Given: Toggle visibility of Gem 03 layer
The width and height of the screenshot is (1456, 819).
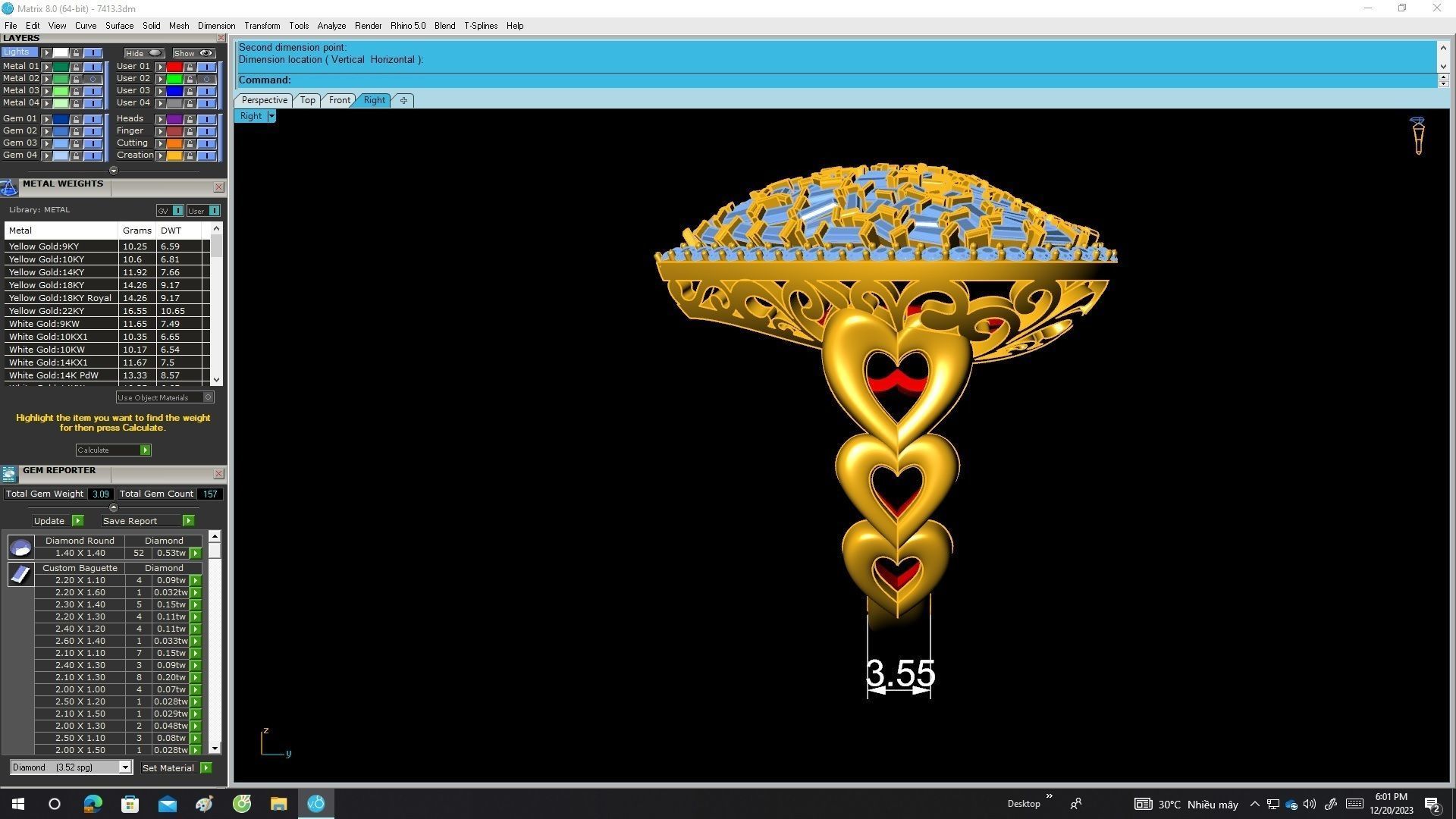Looking at the screenshot, I should [93, 143].
